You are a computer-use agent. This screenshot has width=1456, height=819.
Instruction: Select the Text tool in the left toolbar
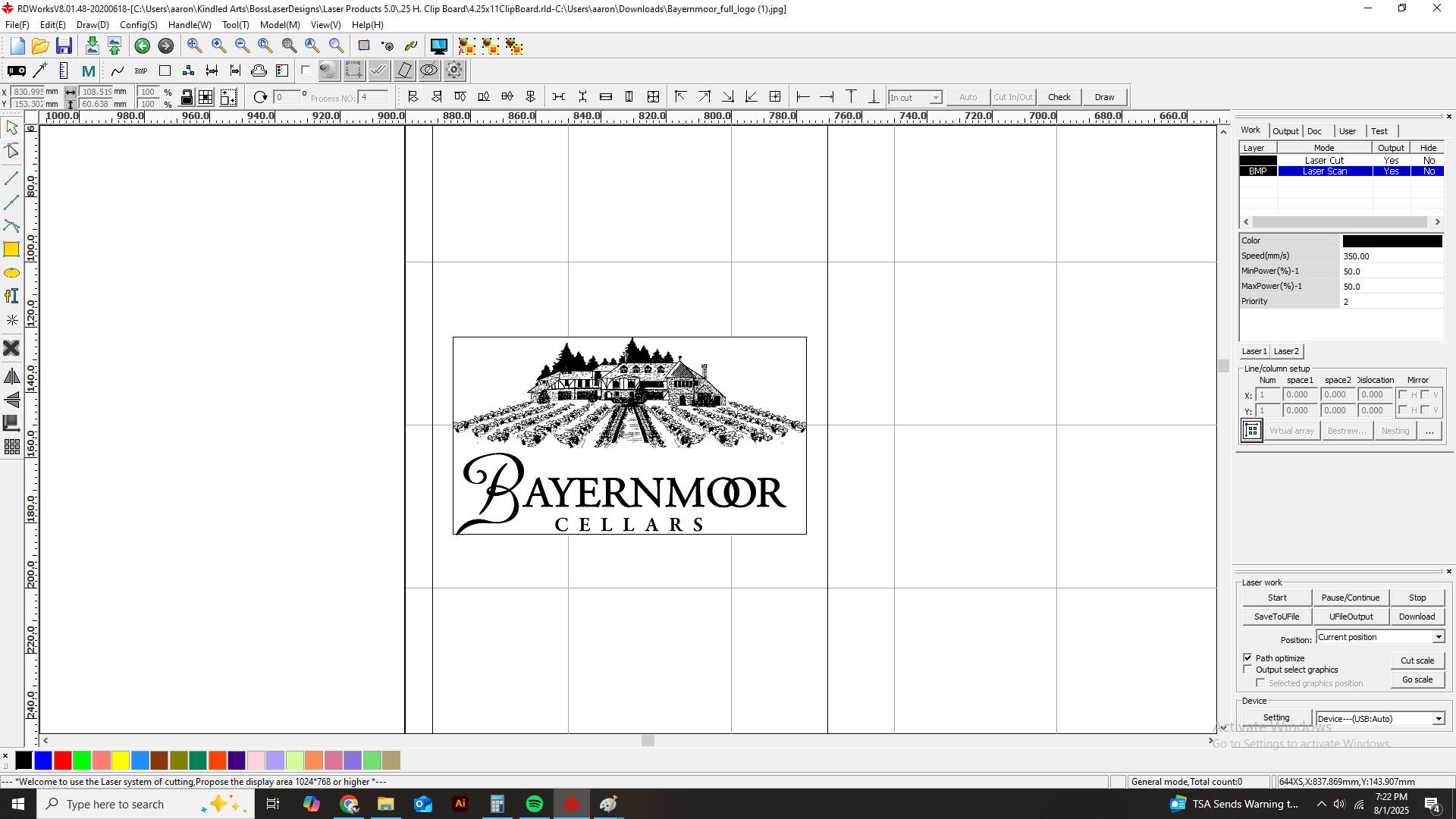(11, 297)
